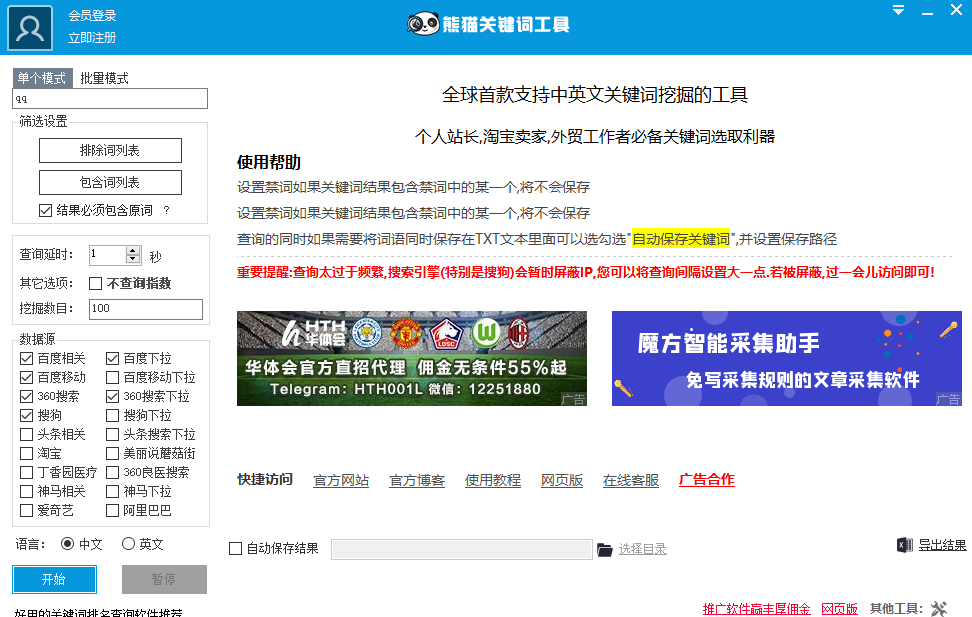Click the red 广告合作 link

(x=707, y=480)
